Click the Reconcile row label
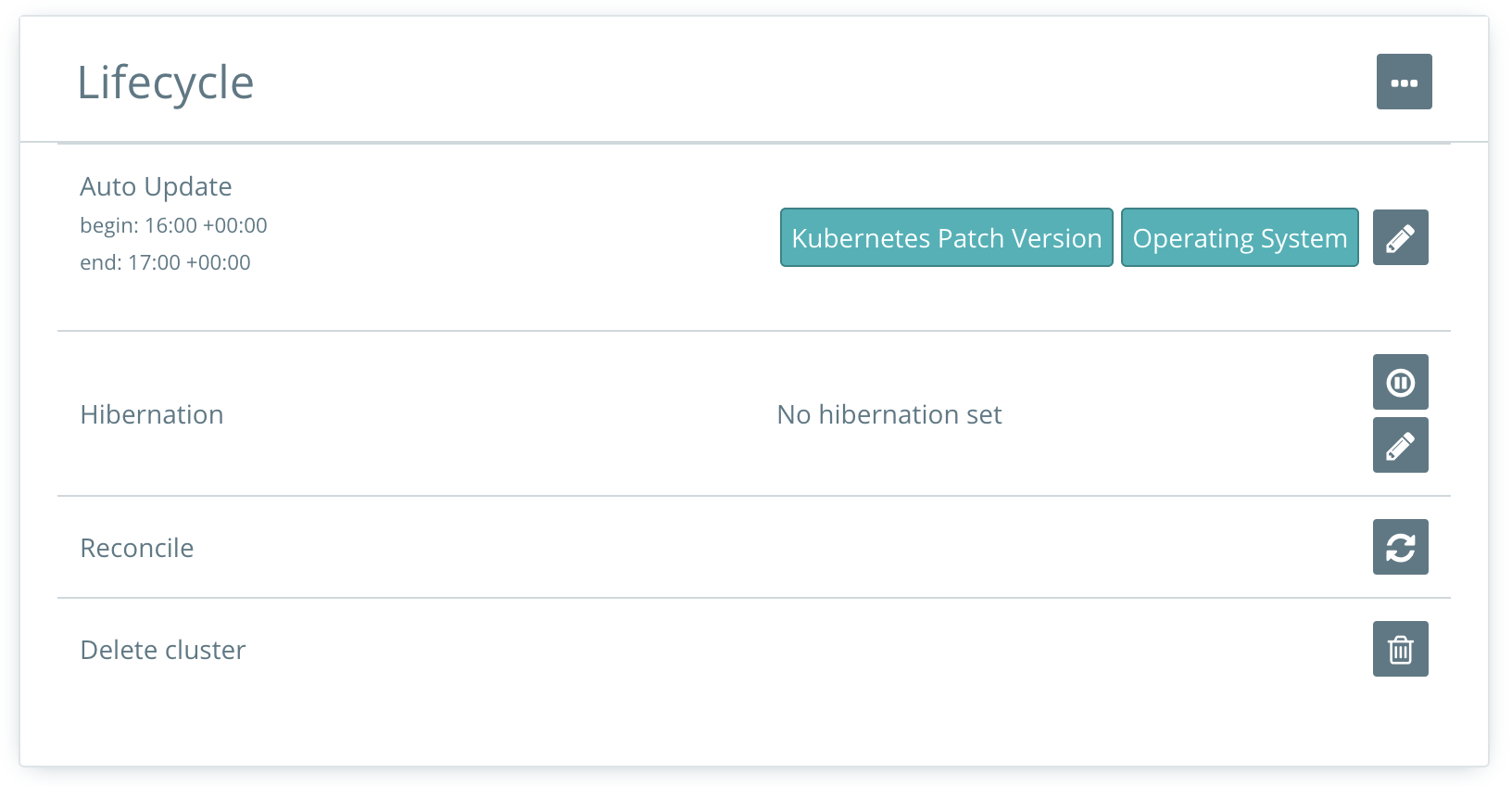The height and width of the screenshot is (786, 1512). click(x=137, y=548)
